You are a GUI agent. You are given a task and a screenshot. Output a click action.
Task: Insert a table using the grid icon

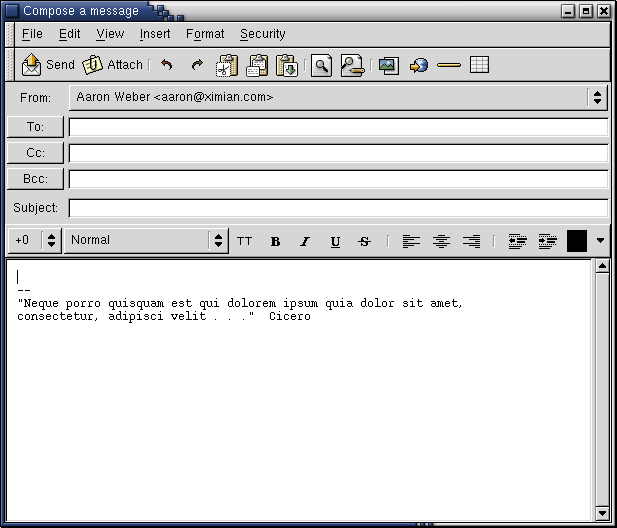point(479,65)
